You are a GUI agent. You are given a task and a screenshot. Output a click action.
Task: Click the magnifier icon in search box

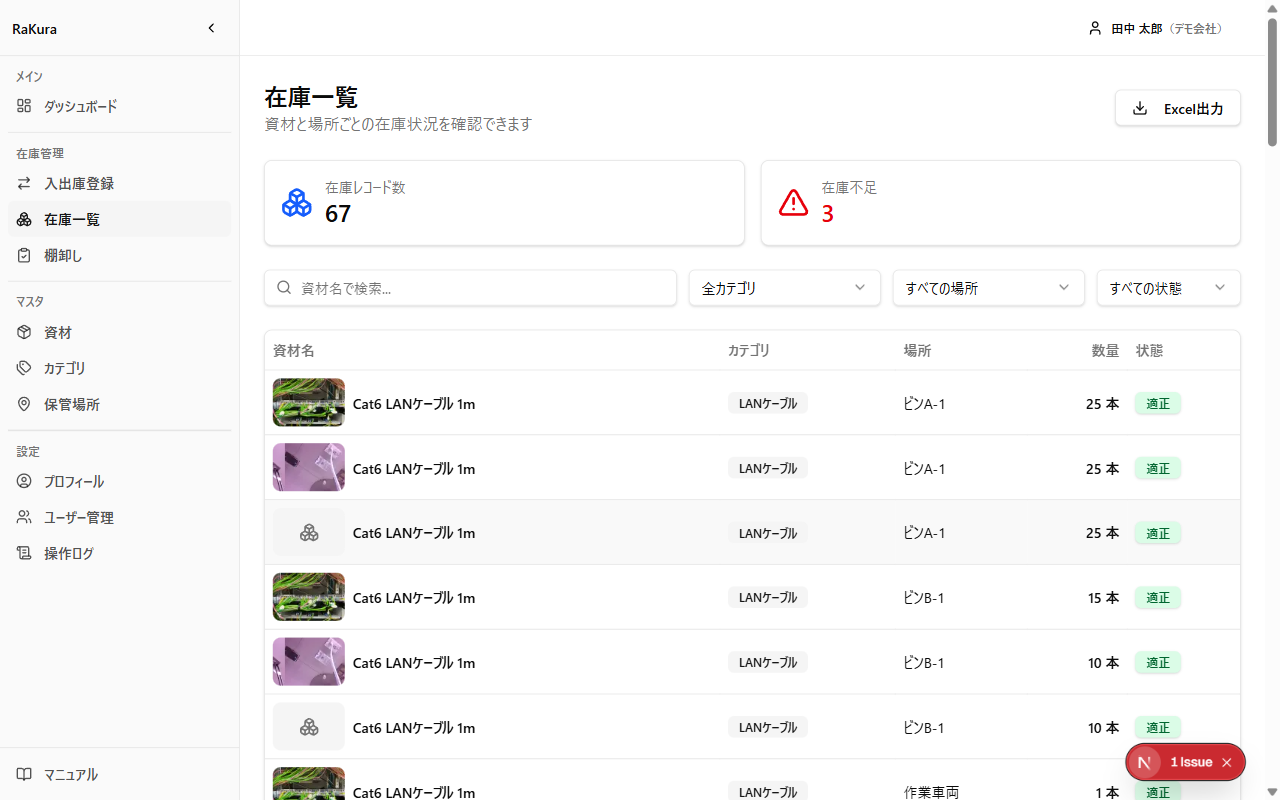[x=284, y=288]
